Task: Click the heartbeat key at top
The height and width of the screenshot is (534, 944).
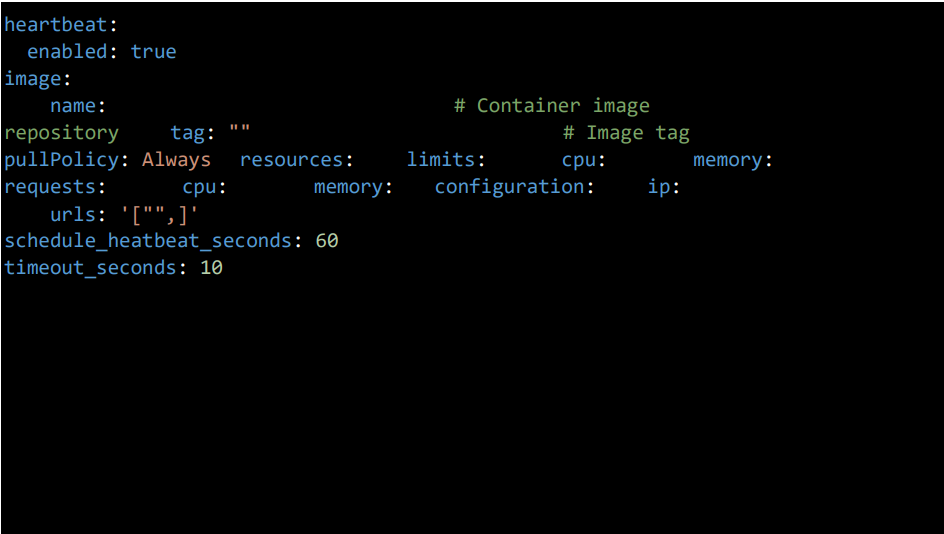Action: [x=55, y=25]
